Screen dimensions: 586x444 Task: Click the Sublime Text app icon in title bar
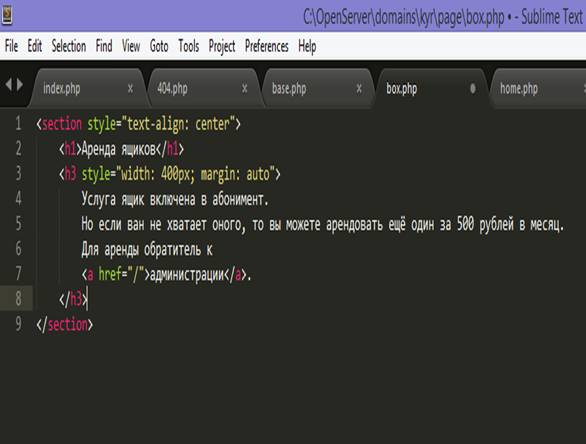point(6,15)
